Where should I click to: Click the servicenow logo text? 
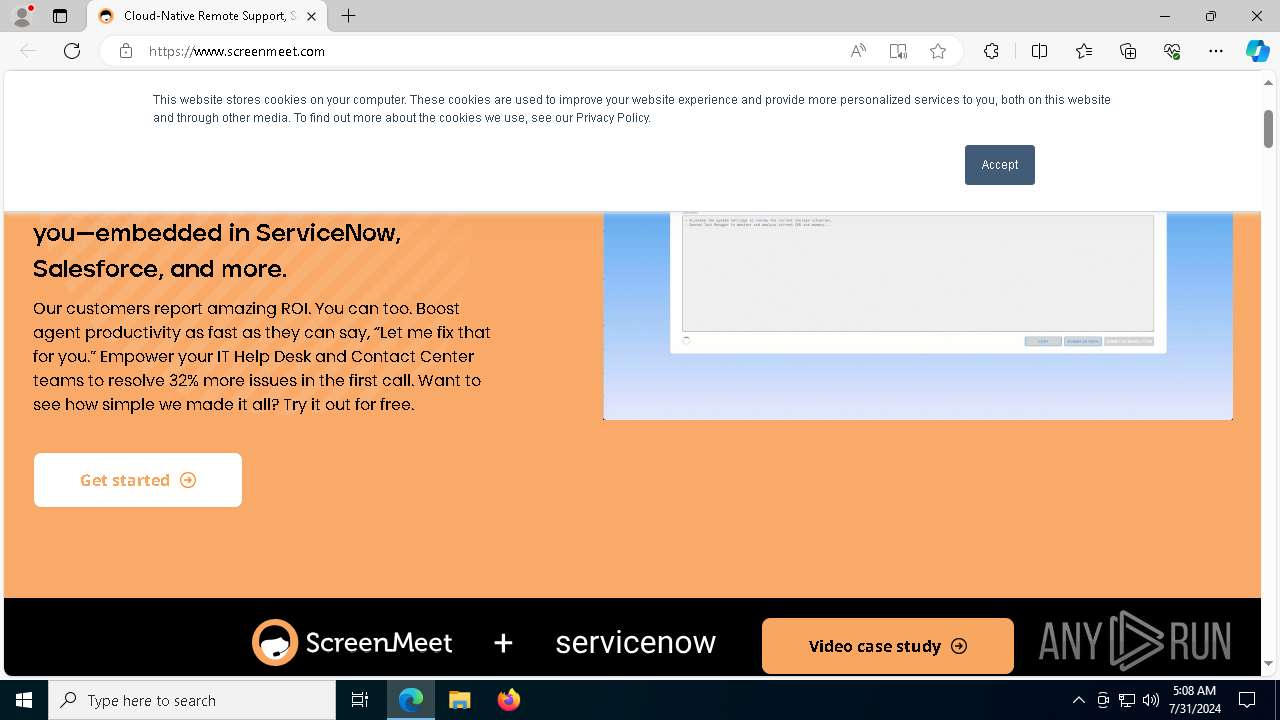click(636, 642)
